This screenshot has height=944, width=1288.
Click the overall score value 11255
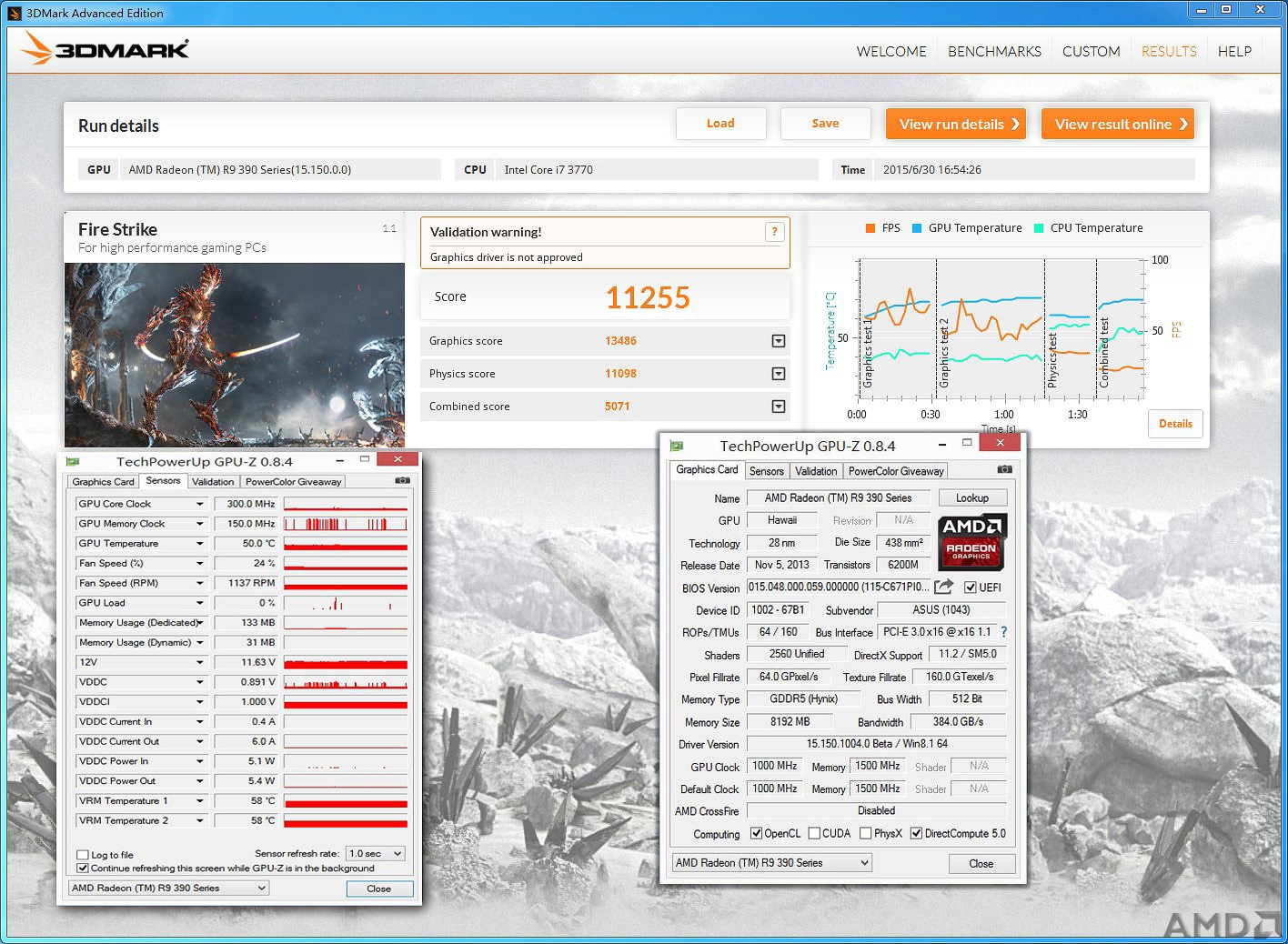coord(648,297)
